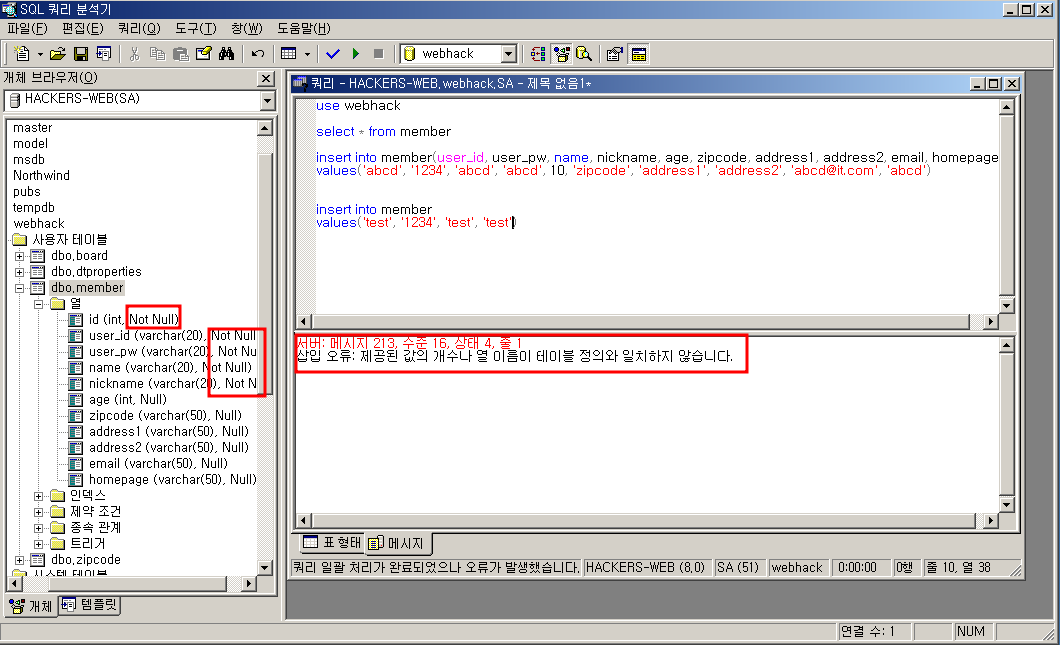Select the email (varchar(50), Null) column
This screenshot has height=645, width=1060.
158,464
